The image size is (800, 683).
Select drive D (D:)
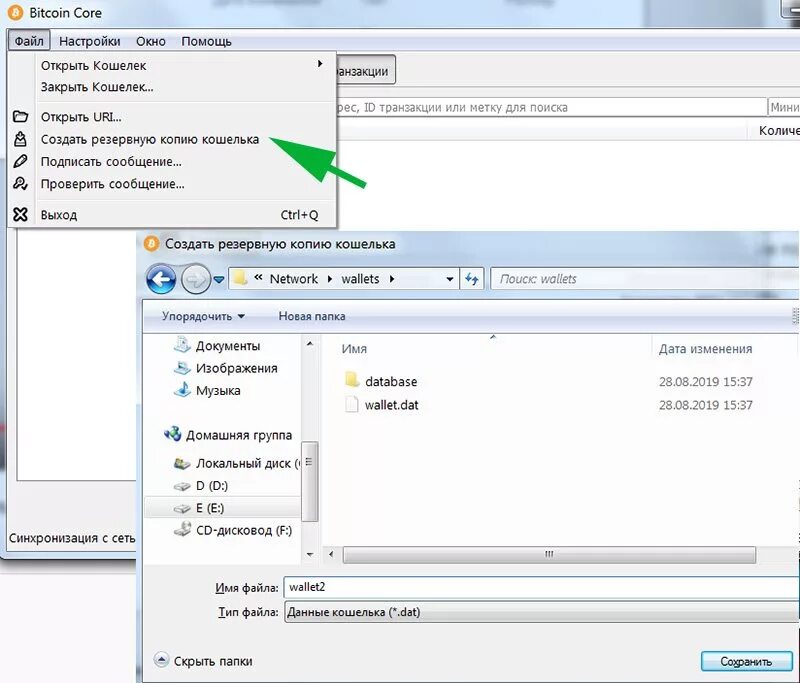212,486
